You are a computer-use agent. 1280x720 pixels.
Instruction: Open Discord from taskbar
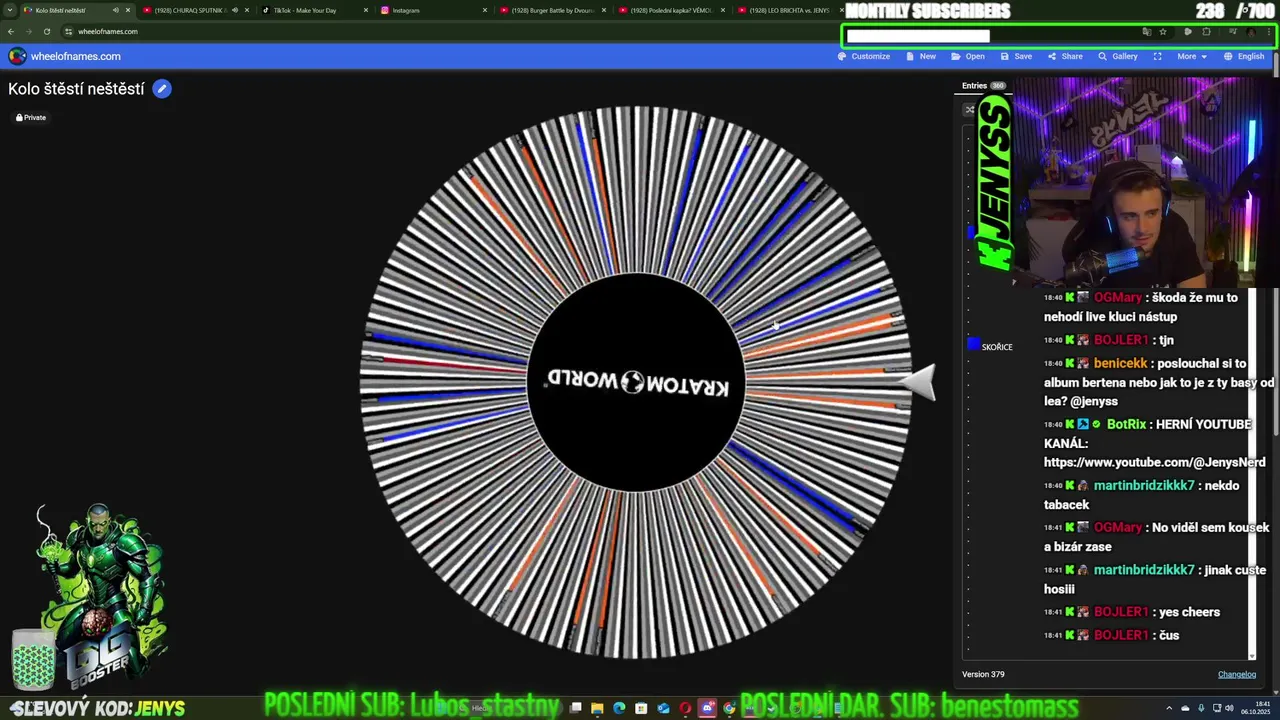coord(707,708)
